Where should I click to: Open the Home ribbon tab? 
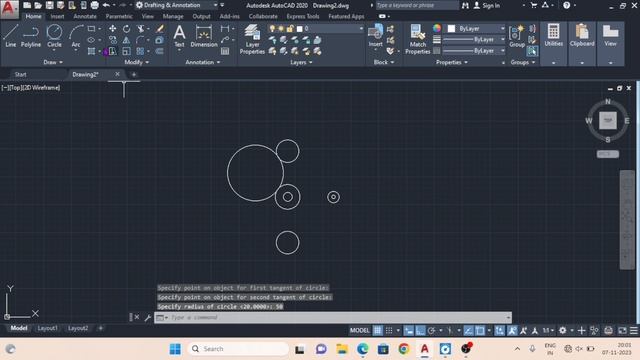33,16
